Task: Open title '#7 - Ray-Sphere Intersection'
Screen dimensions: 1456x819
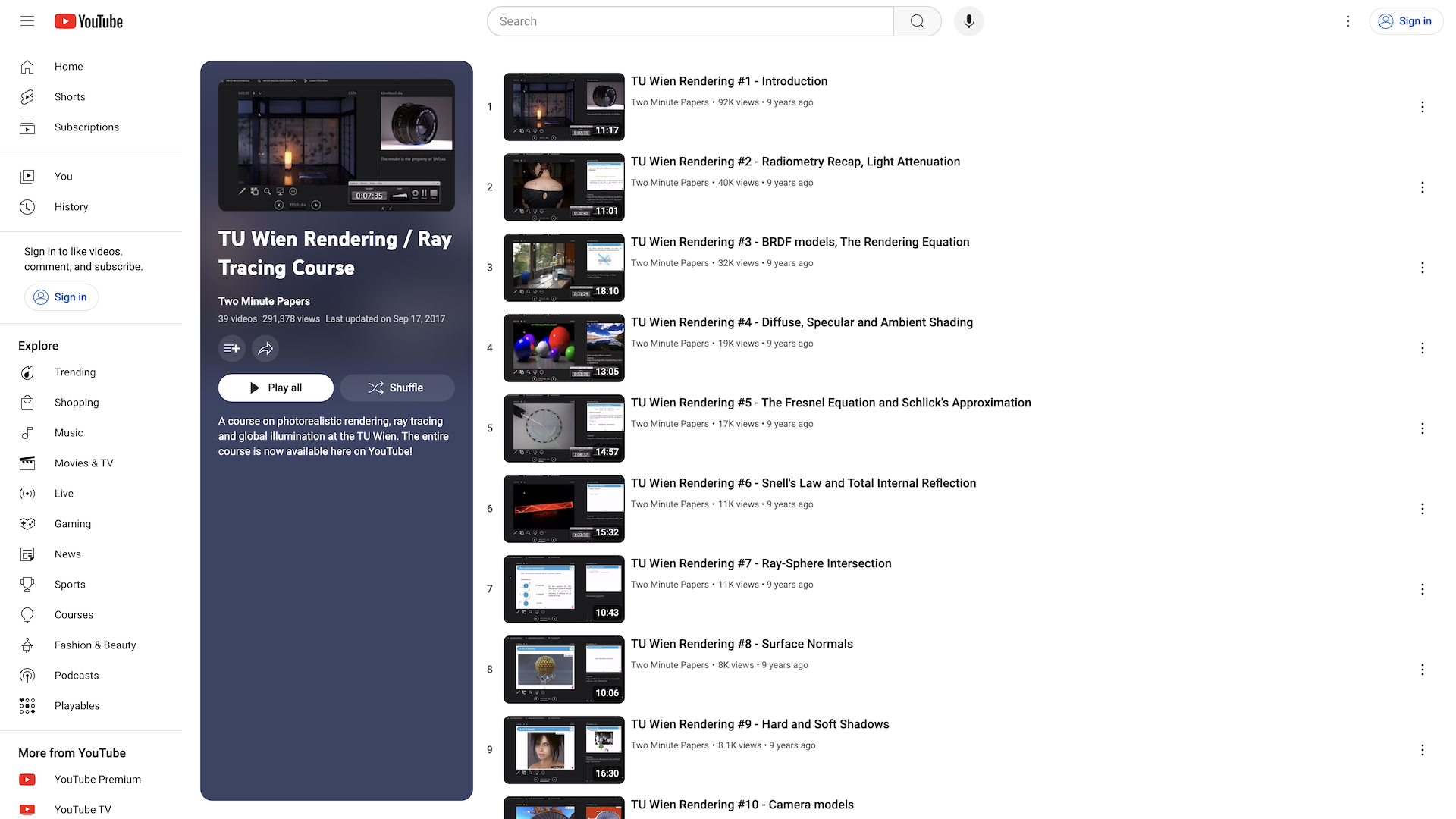Action: [761, 563]
